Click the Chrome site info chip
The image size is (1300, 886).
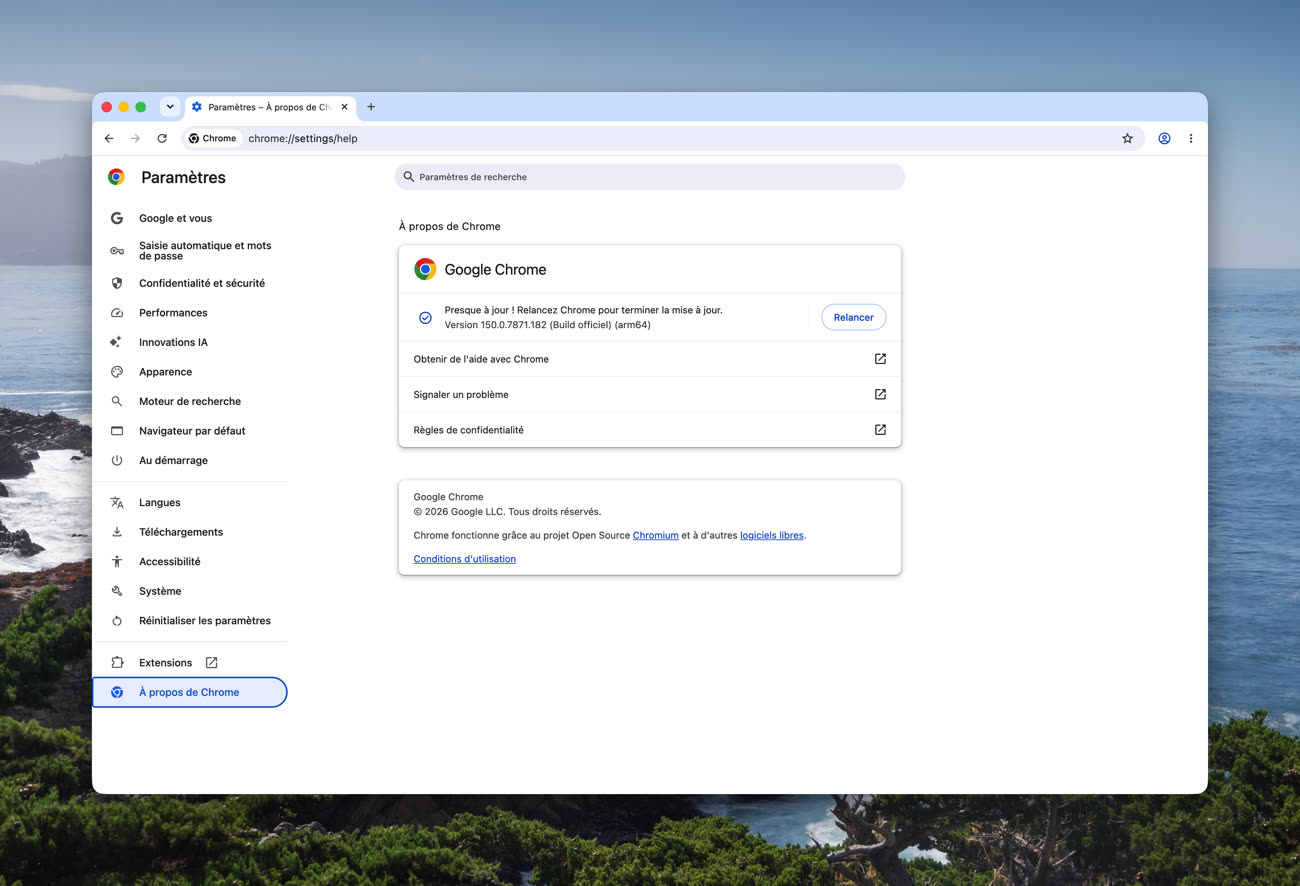[x=213, y=139]
